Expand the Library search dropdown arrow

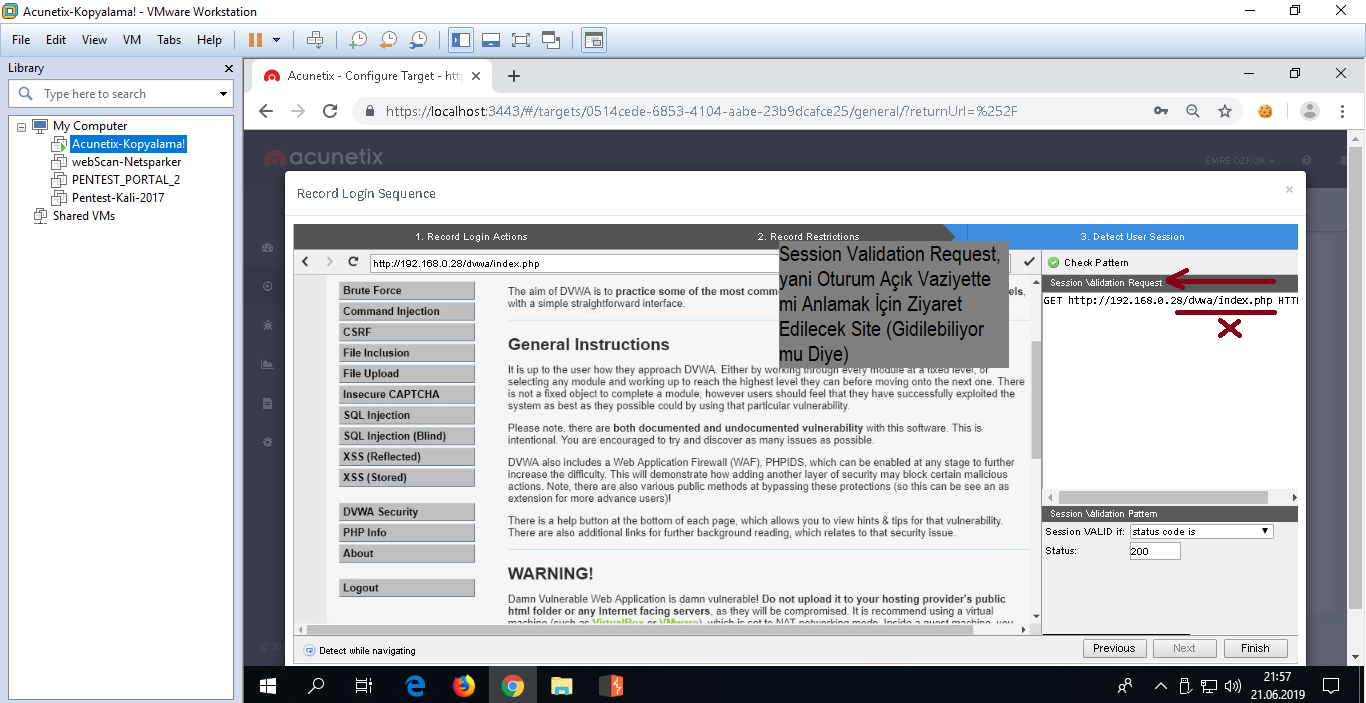[223, 94]
